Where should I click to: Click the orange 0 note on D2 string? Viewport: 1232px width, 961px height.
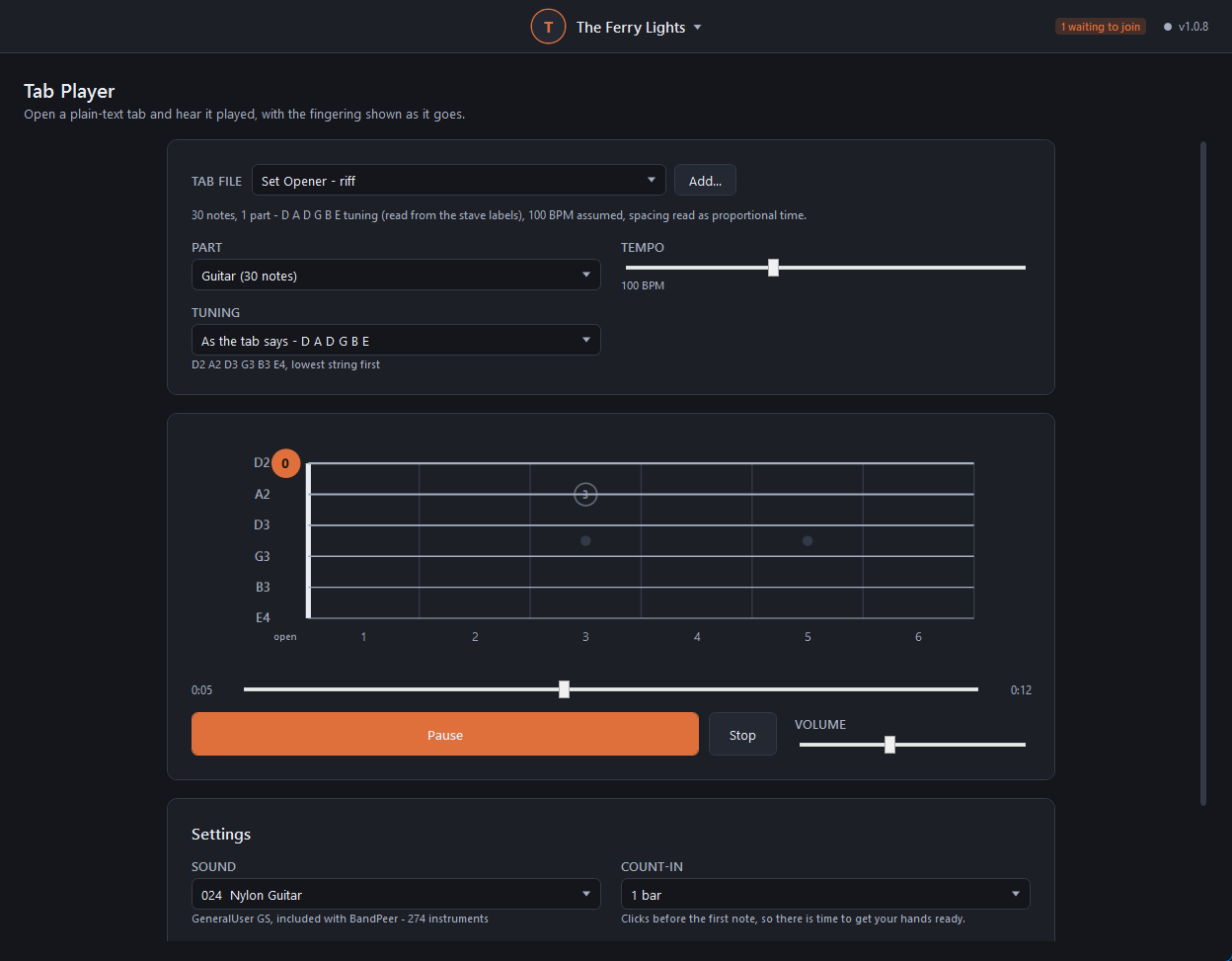click(x=285, y=462)
